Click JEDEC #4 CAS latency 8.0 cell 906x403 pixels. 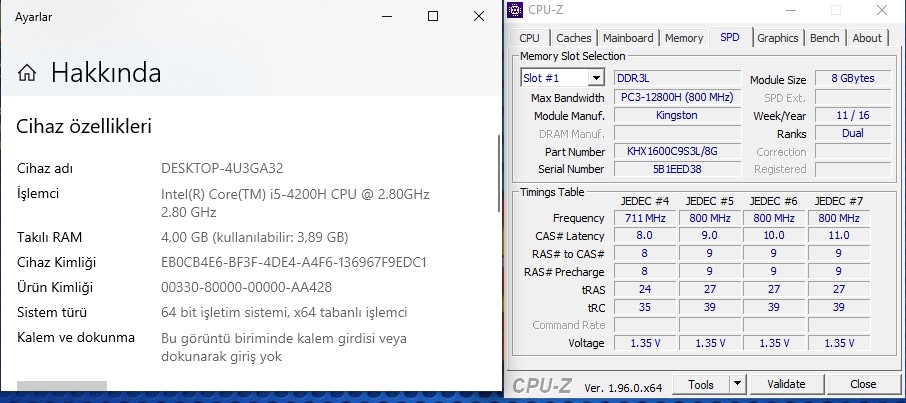[645, 235]
